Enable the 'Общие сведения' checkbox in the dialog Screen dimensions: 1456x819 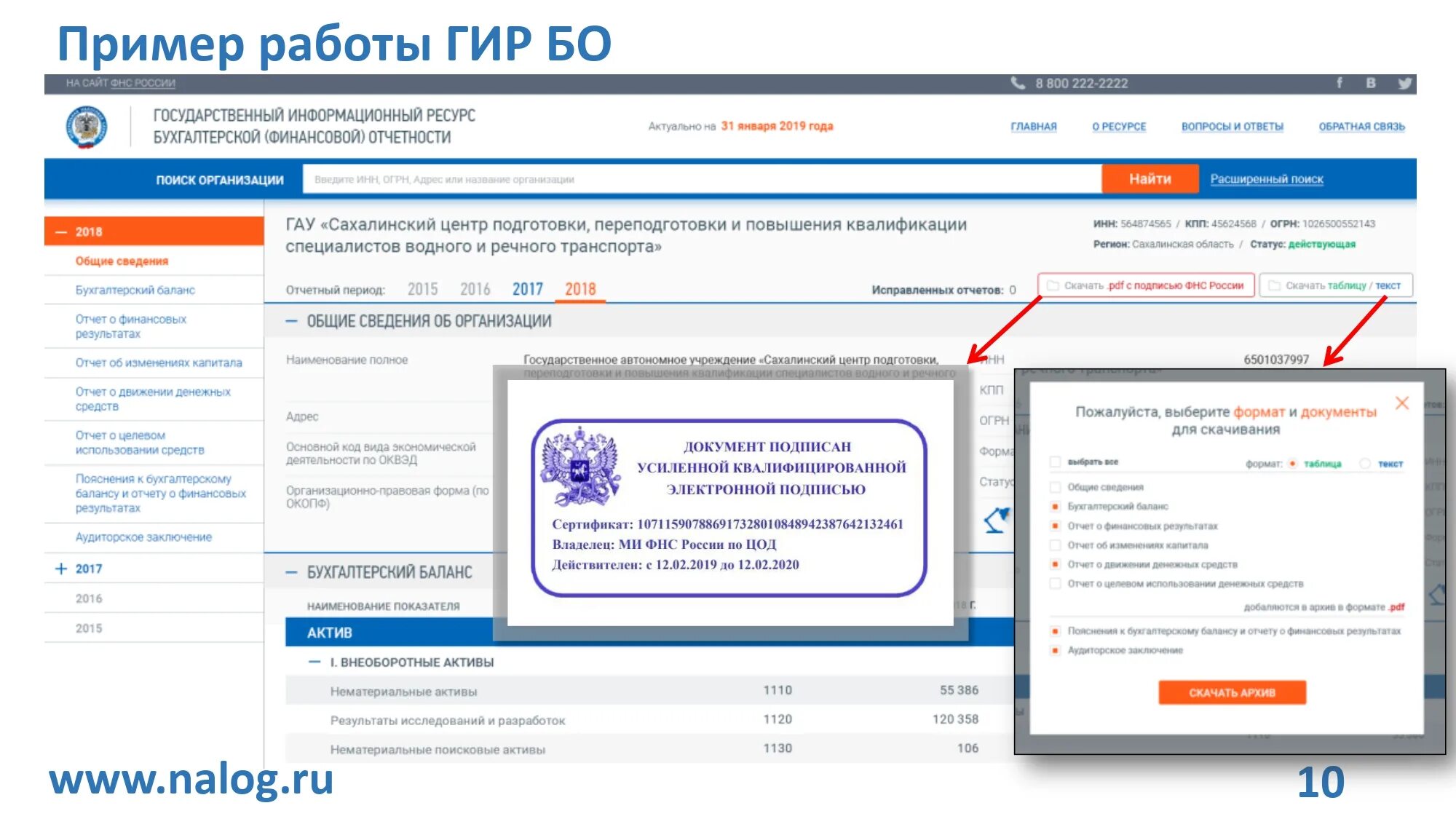point(1055,487)
